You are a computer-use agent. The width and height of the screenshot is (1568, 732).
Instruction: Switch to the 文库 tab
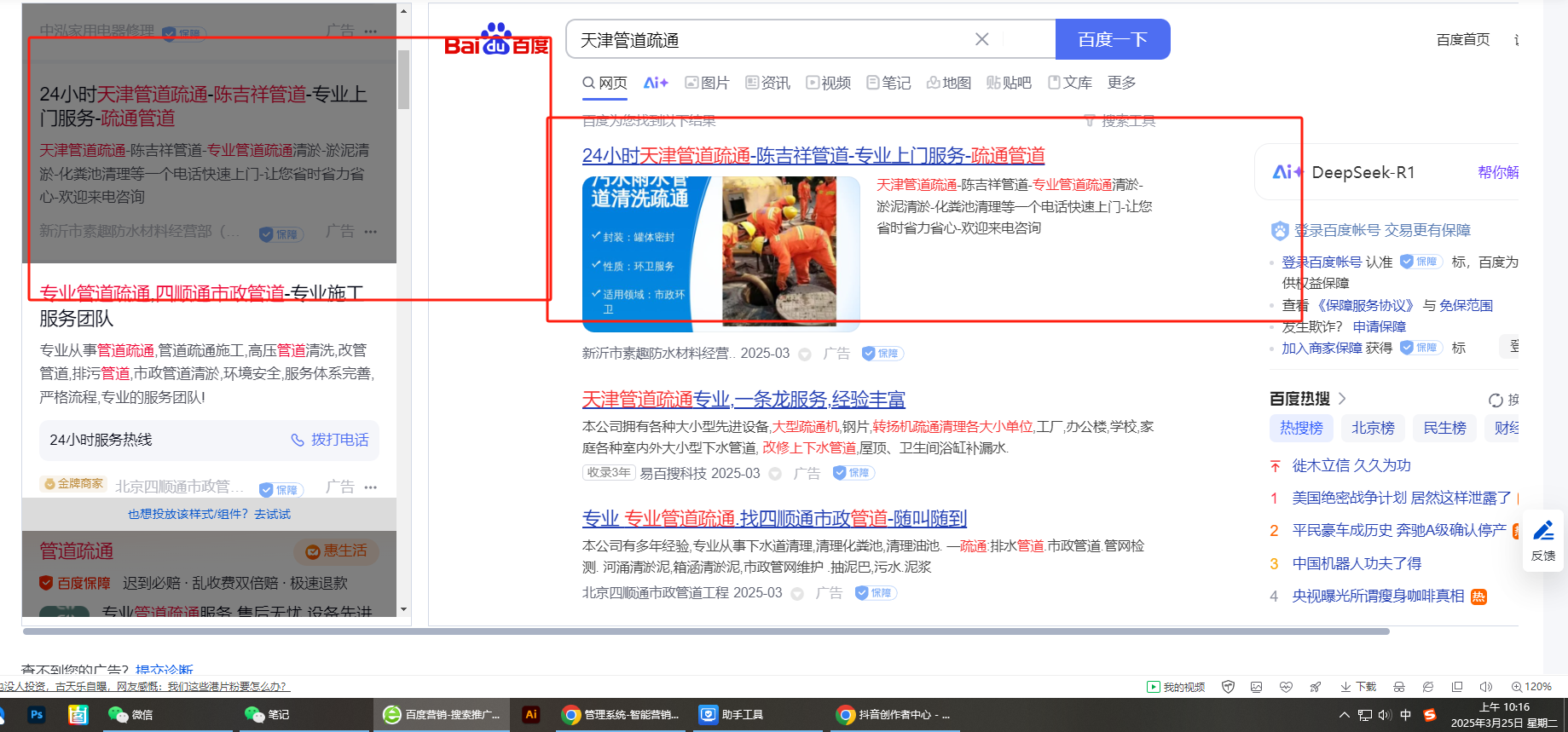1070,83
